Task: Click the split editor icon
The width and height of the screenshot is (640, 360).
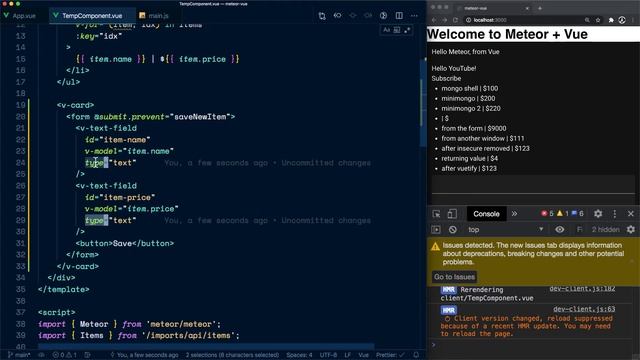Action: tap(399, 16)
